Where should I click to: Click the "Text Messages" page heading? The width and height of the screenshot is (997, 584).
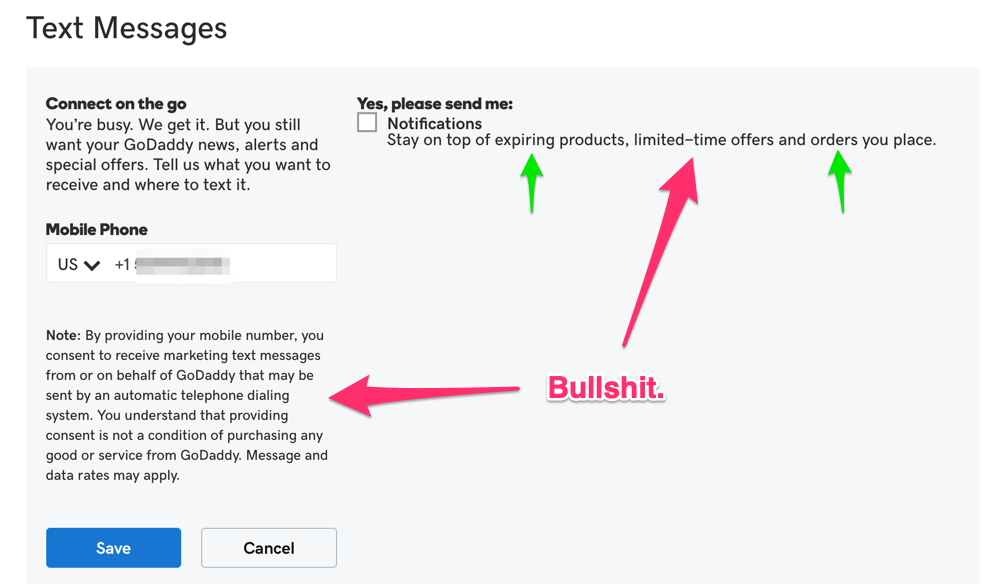tap(127, 28)
